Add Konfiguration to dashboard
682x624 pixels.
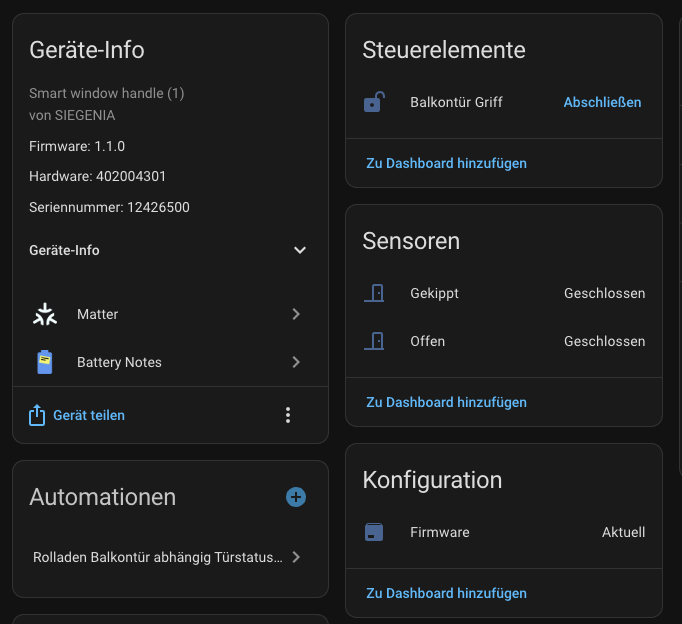click(446, 593)
